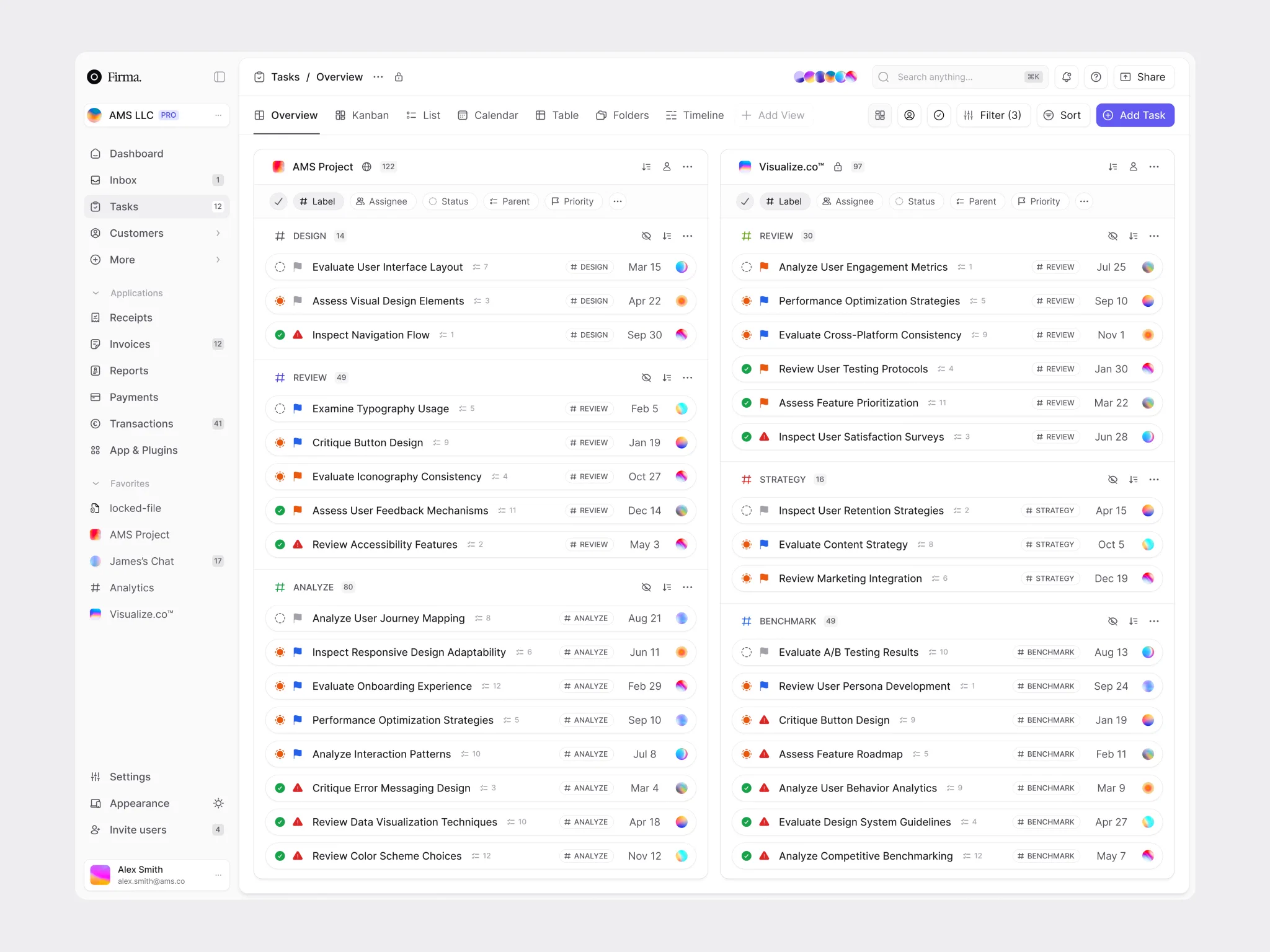
Task: Toggle Appearance light mode sun icon
Action: point(218,803)
